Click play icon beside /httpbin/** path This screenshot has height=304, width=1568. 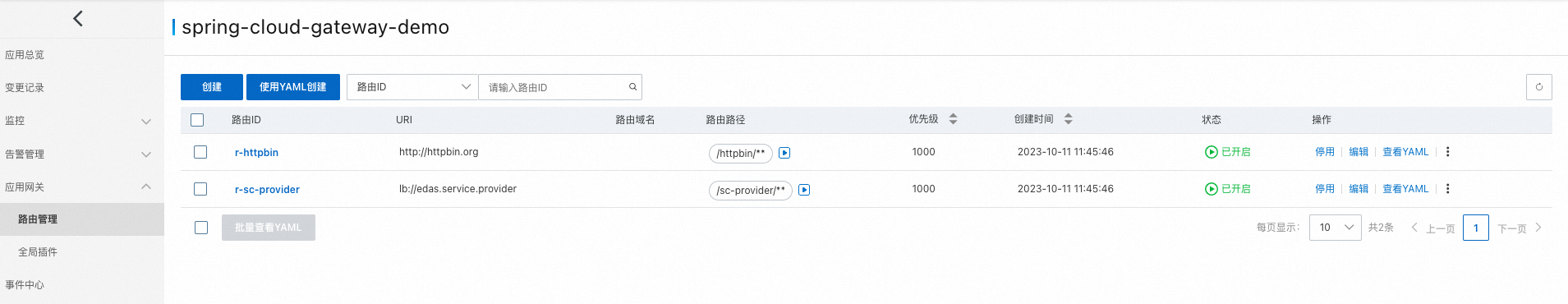pos(784,153)
